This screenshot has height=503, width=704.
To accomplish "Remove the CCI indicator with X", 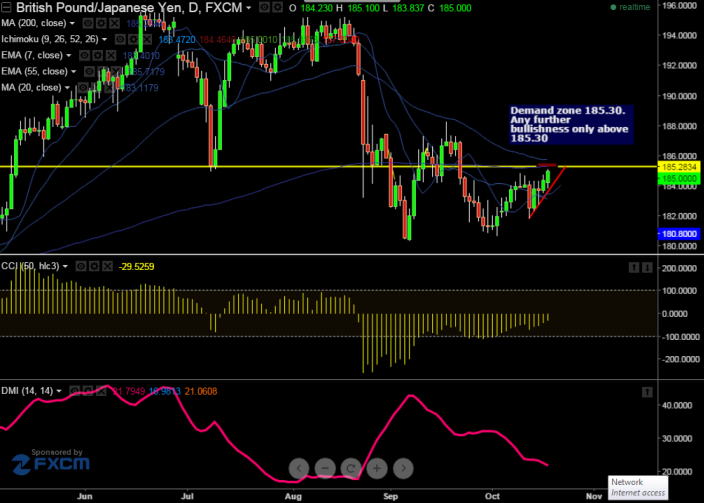I will [x=107, y=267].
